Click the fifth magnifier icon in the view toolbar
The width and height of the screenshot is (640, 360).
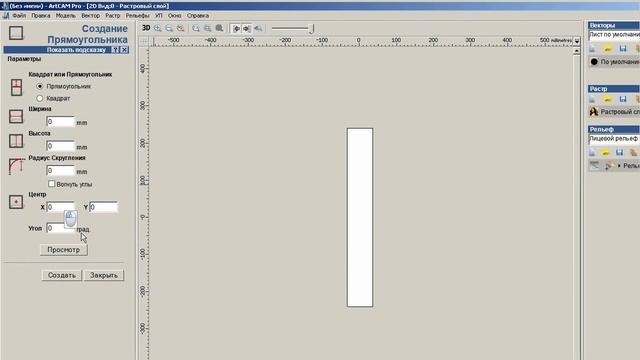(x=208, y=28)
